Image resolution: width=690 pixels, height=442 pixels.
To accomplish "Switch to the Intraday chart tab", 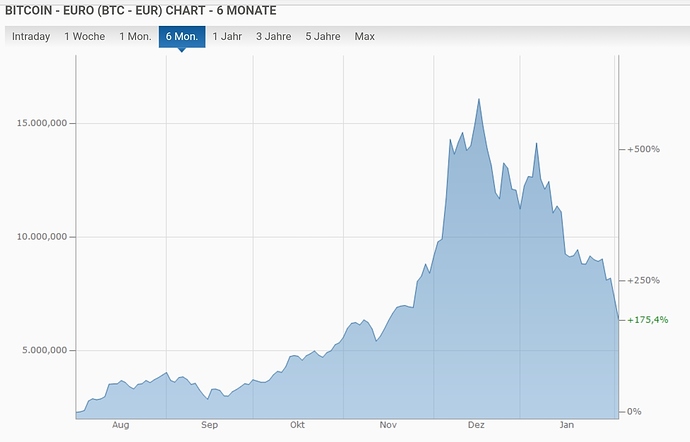I will (31, 37).
